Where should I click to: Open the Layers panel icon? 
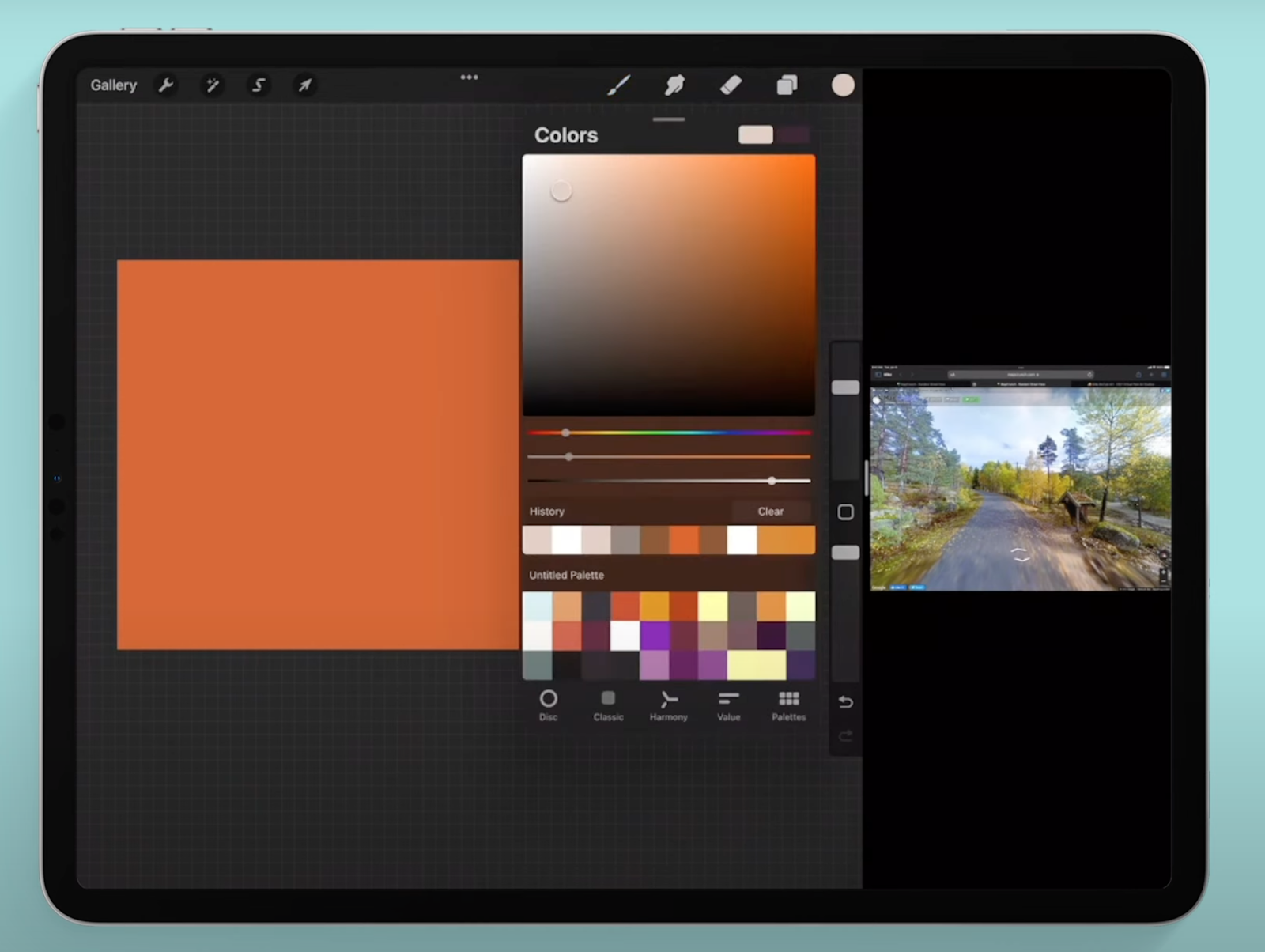tap(787, 85)
